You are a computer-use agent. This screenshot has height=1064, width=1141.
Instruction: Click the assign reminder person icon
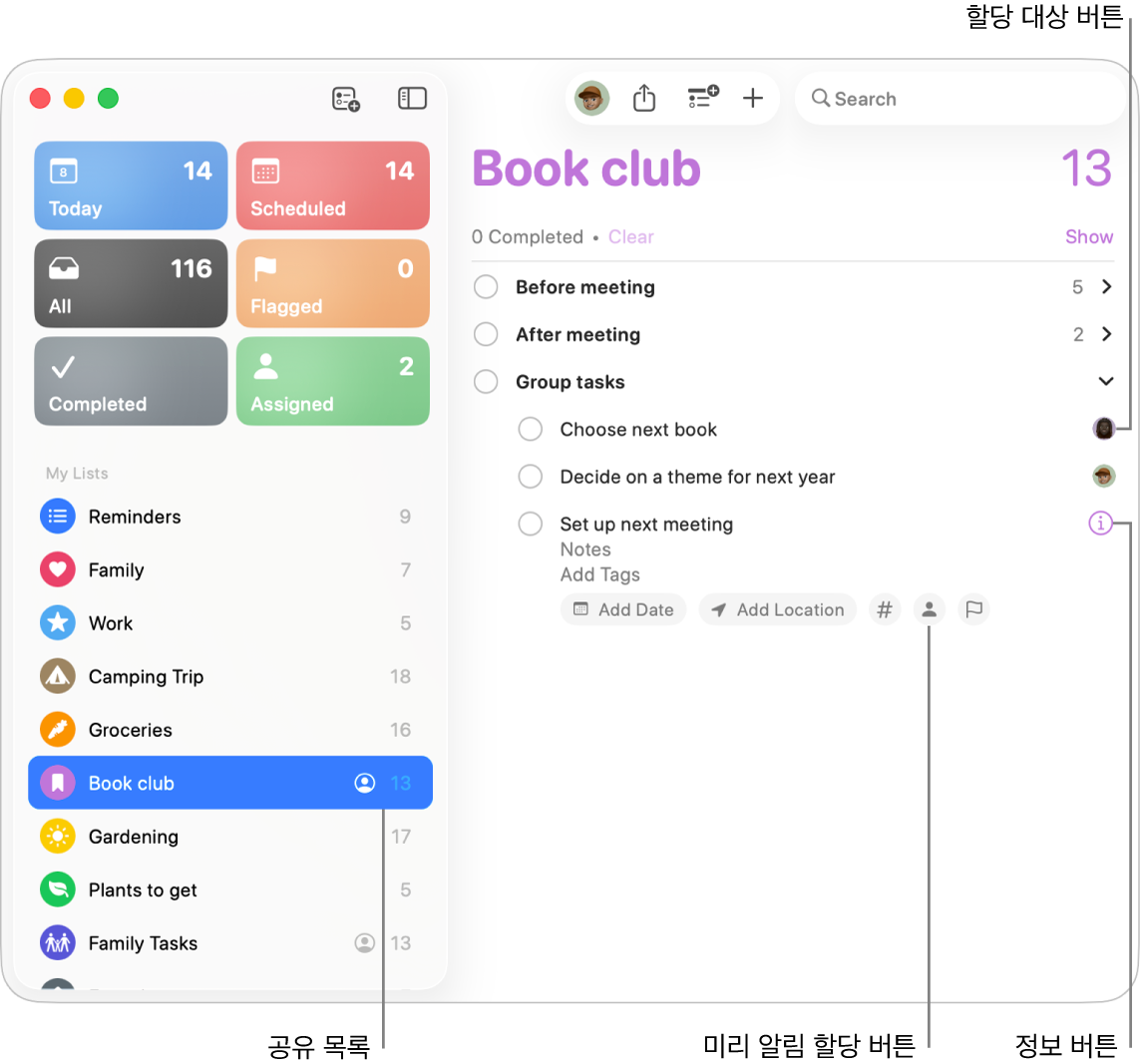point(930,610)
